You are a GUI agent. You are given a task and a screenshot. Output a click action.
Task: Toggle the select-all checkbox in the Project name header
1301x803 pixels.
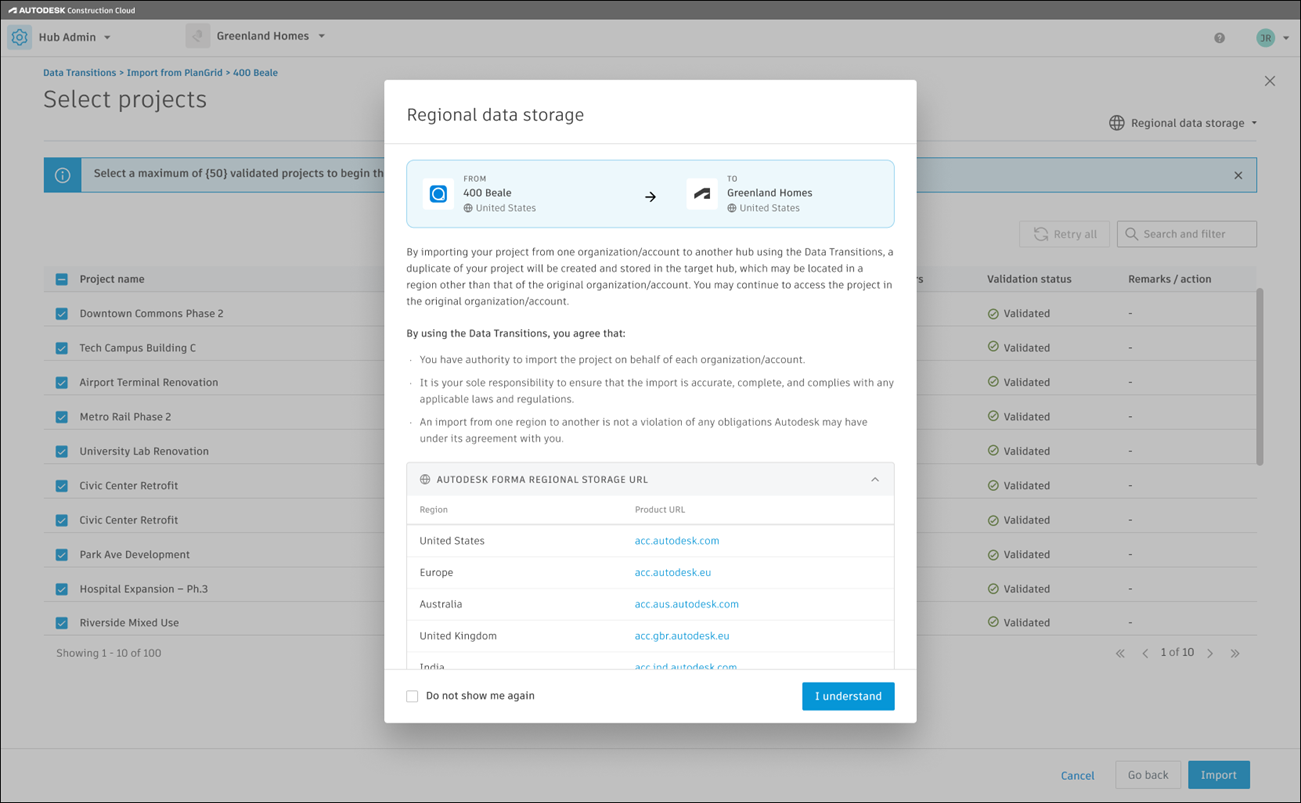[62, 279]
